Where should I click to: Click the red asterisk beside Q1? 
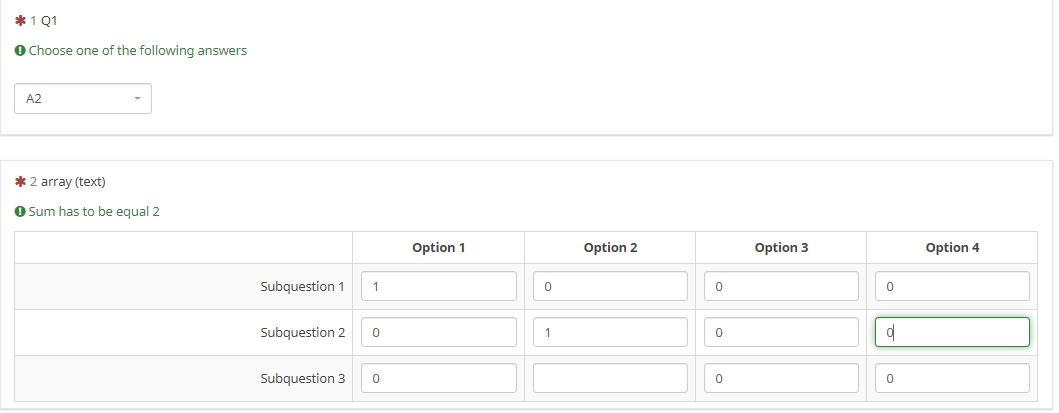click(20, 21)
